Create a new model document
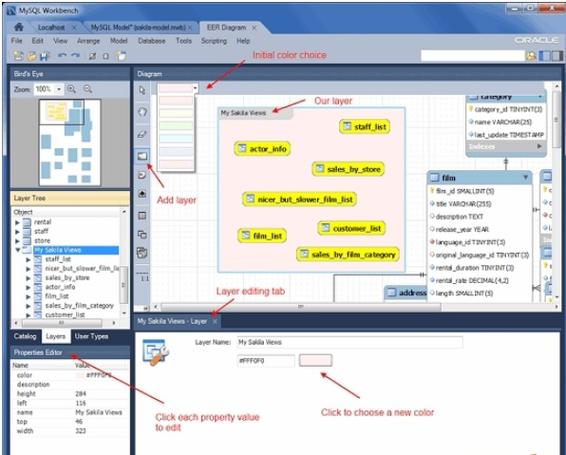This screenshot has width=566, height=455. coord(18,56)
